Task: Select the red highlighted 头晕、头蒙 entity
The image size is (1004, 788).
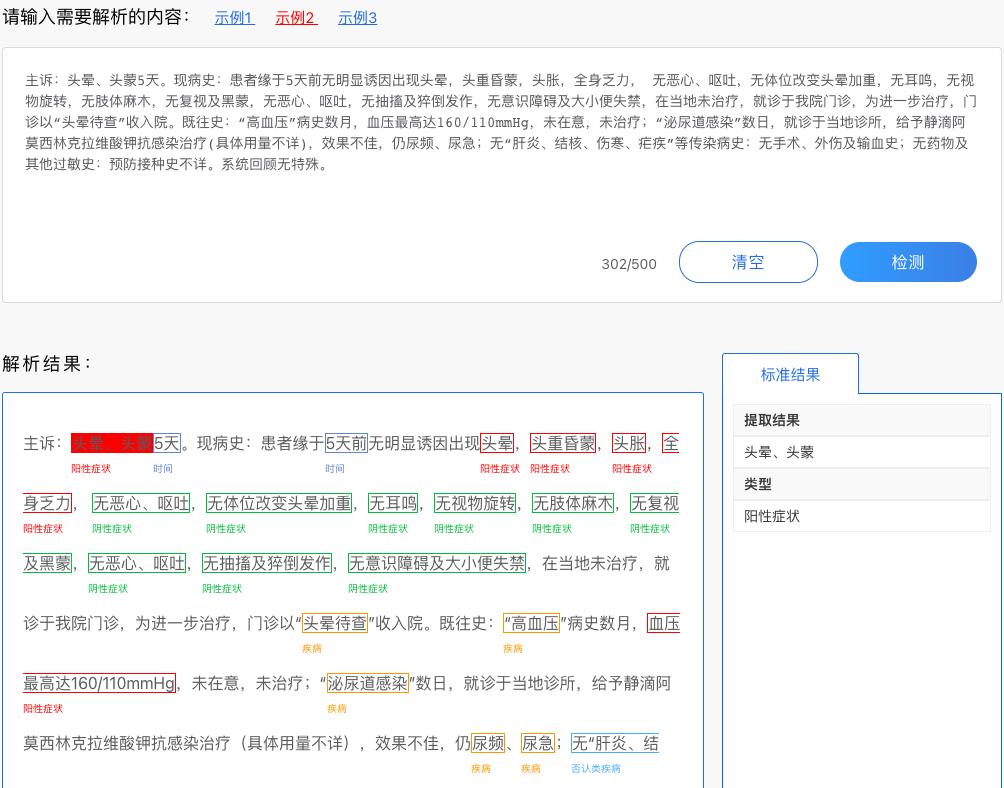Action: tap(112, 443)
